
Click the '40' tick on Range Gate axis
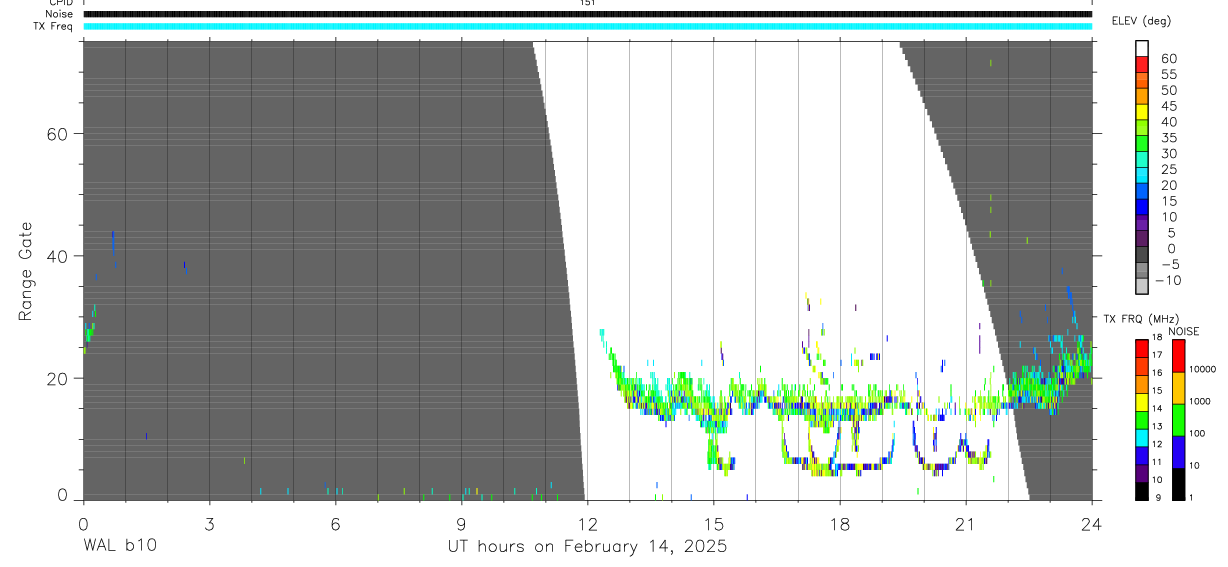pos(59,256)
